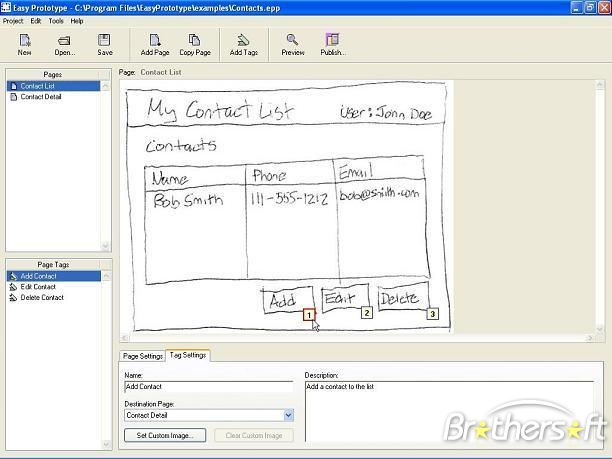Click the Set Custom Image button

tap(165, 435)
